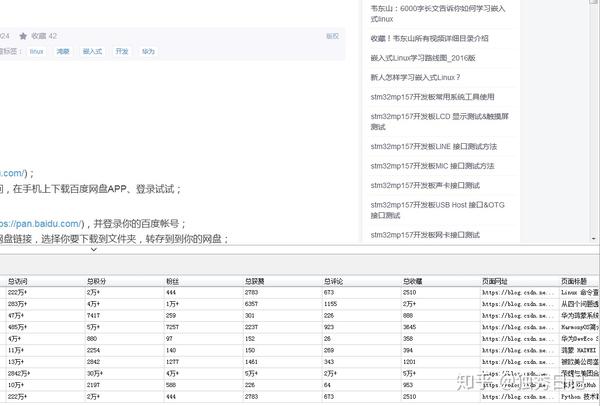Screen dimensions: 600x406
Task: Select the 13万+ cell
Action: pyautogui.click(x=46, y=362)
